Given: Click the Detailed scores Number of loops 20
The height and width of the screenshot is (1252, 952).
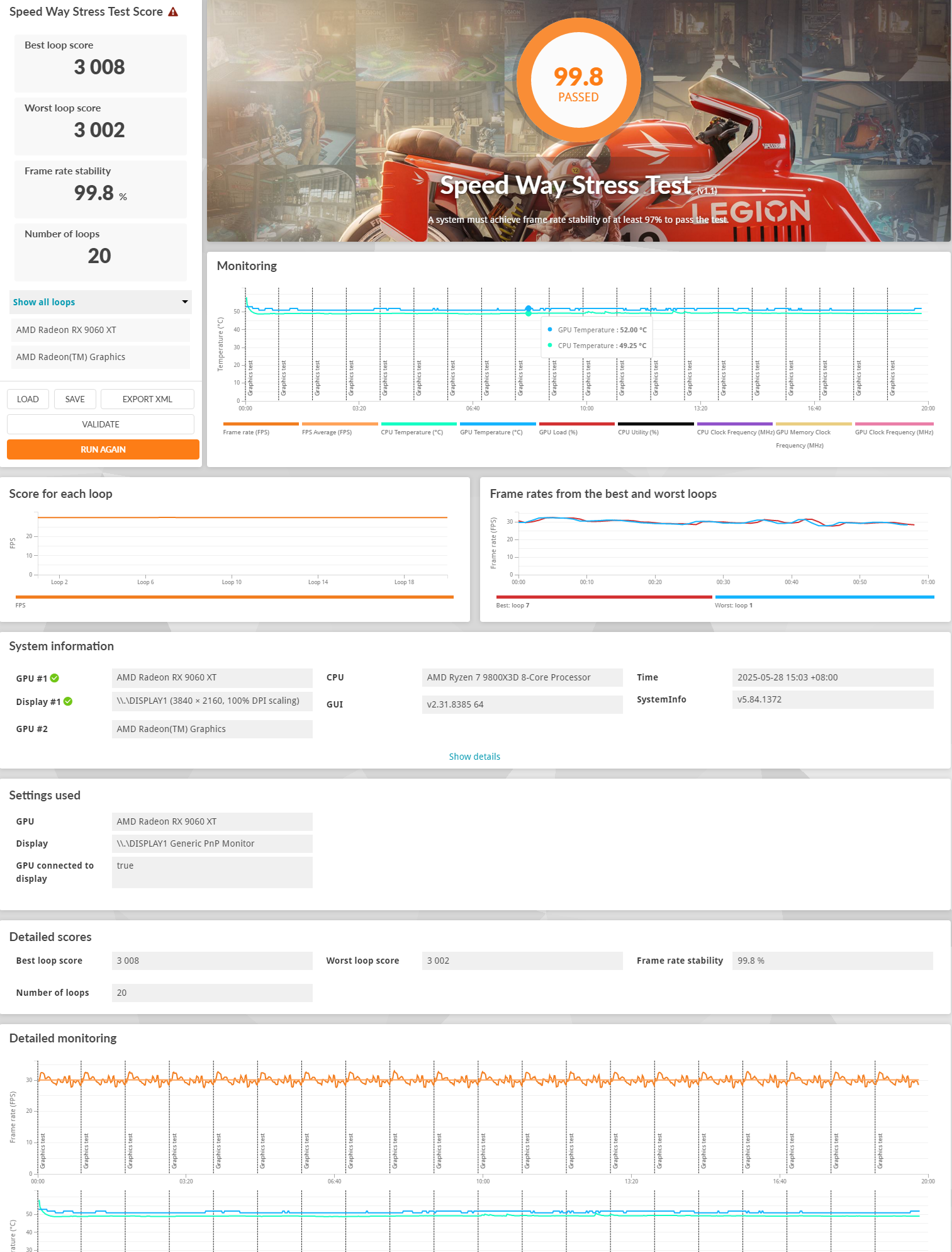Looking at the screenshot, I should (x=212, y=993).
